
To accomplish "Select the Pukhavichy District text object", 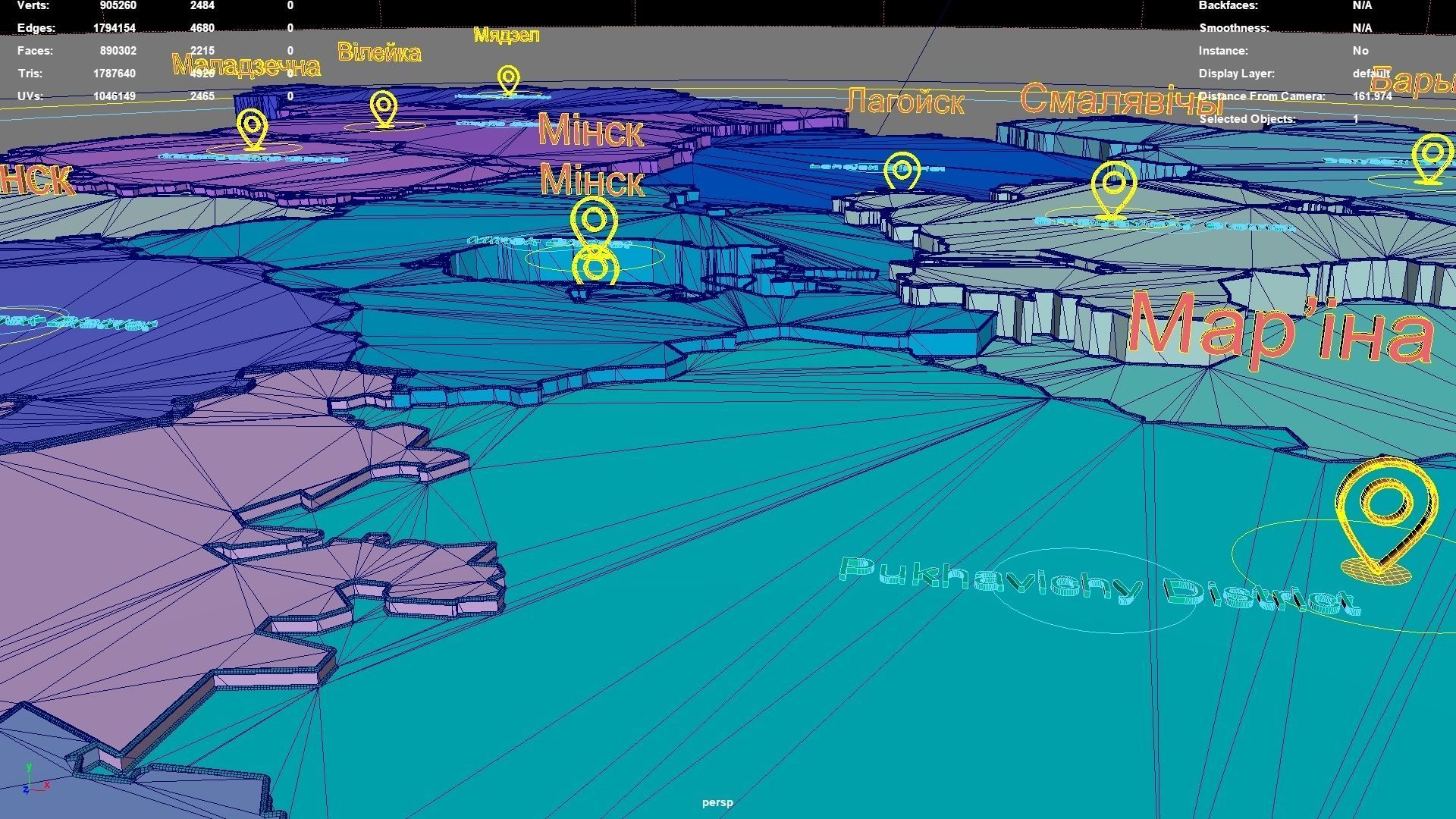I will click(1098, 585).
